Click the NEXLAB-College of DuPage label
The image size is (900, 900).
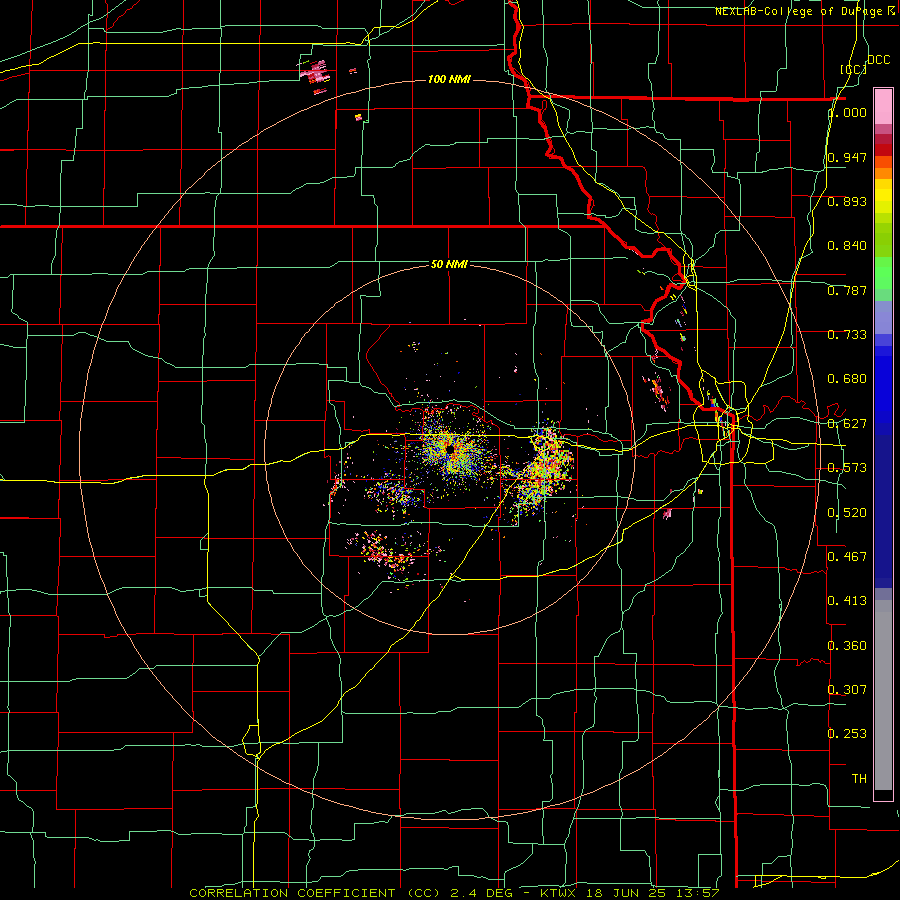click(x=800, y=11)
